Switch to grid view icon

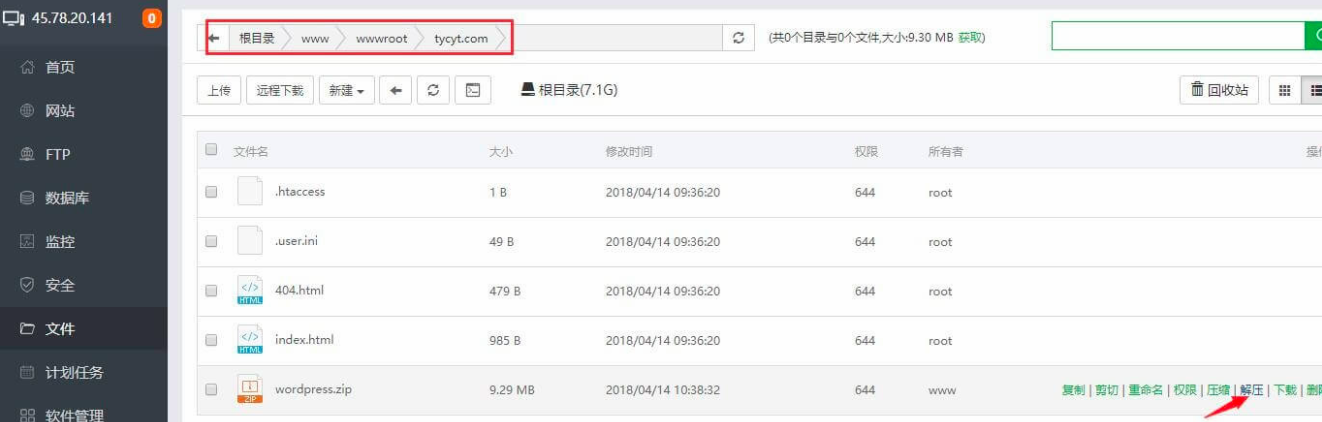point(1284,90)
